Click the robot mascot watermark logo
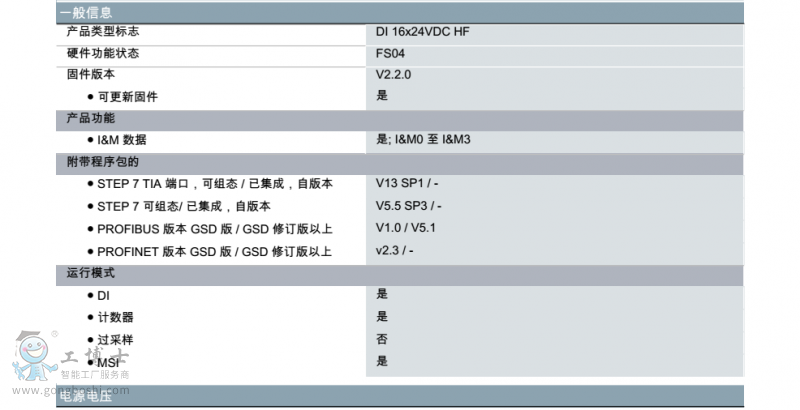This screenshot has width=800, height=410. click(34, 355)
